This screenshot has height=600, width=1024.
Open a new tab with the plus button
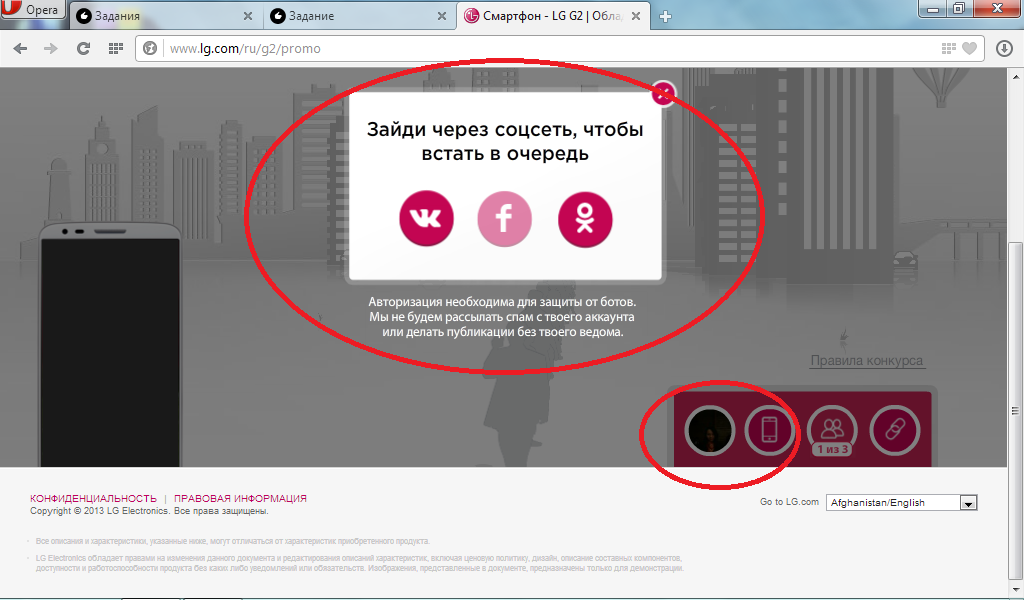(x=665, y=16)
